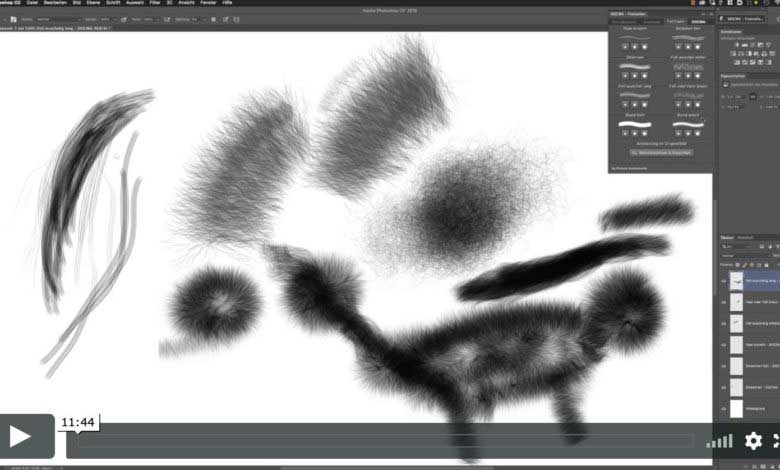Image resolution: width=780 pixels, height=470 pixels.
Task: Open video player settings gear
Action: click(x=753, y=441)
